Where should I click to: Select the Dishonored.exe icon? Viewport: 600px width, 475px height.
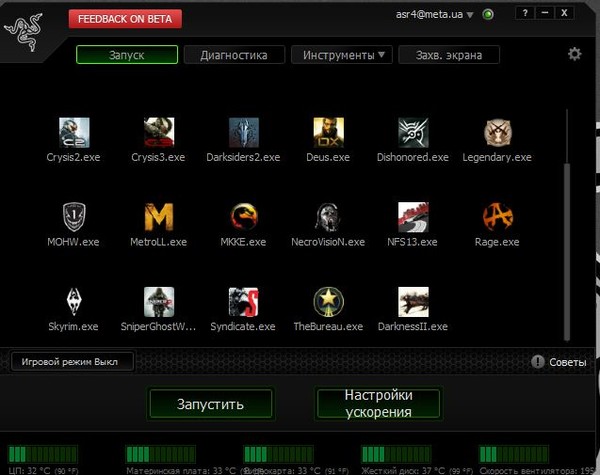pos(413,132)
